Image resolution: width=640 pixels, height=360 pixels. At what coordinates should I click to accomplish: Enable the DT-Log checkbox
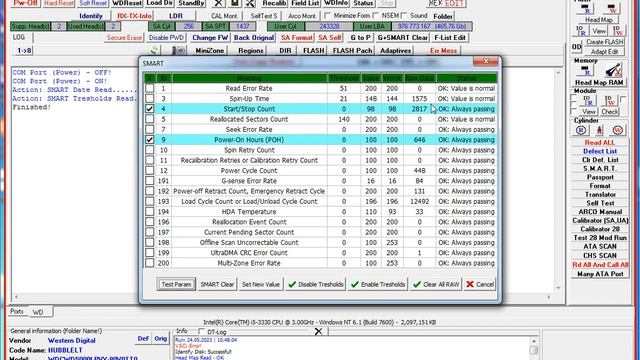click(x=201, y=331)
